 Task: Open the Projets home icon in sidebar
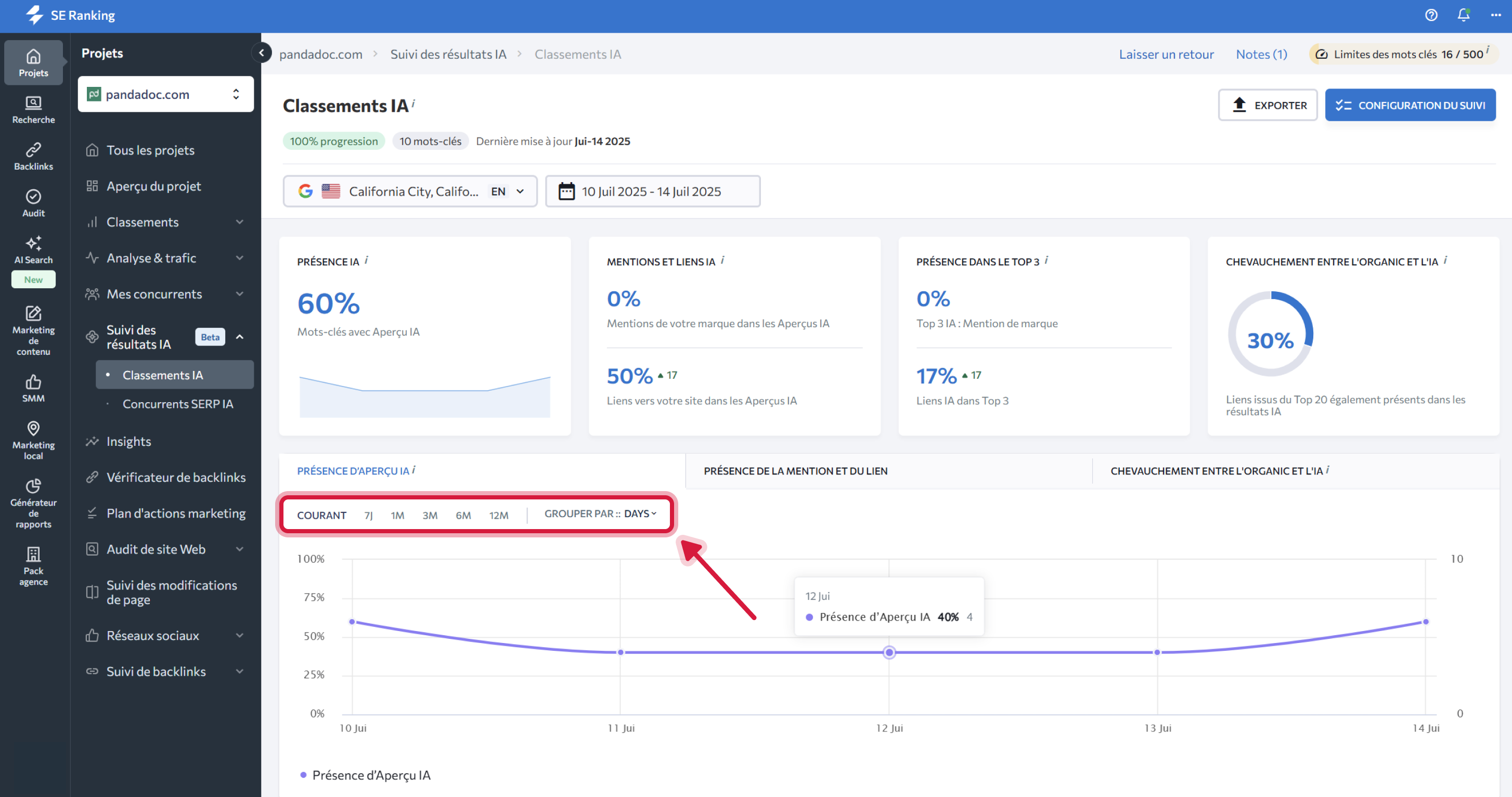coord(33,63)
